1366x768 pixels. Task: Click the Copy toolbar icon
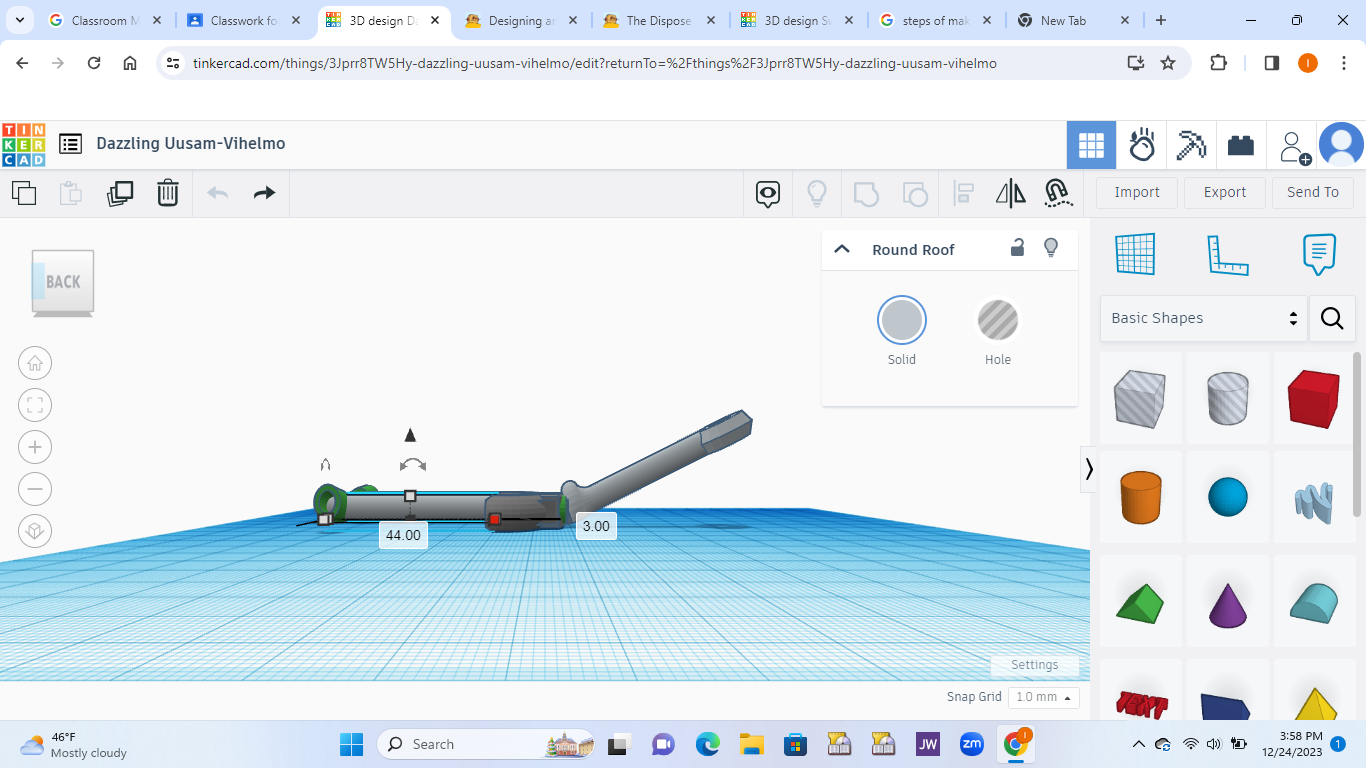click(24, 193)
